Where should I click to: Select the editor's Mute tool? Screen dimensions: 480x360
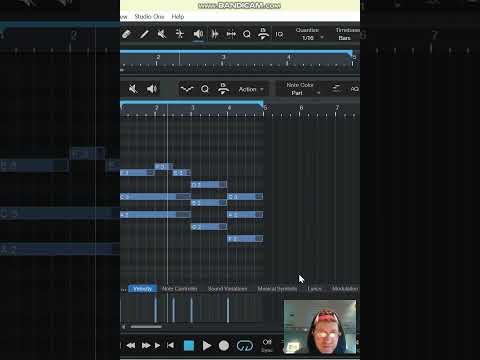pos(133,89)
